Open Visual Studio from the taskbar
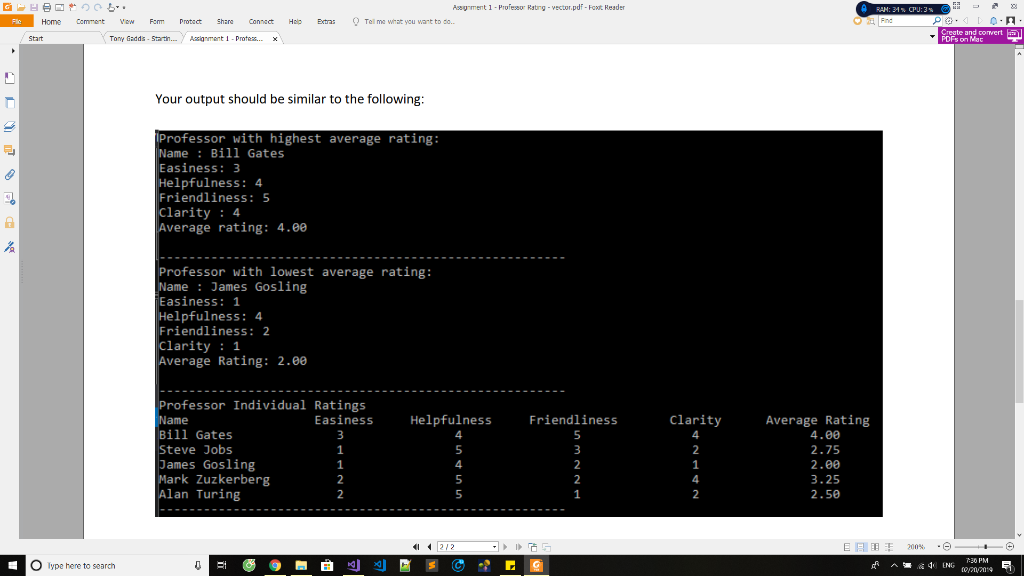 (x=353, y=566)
